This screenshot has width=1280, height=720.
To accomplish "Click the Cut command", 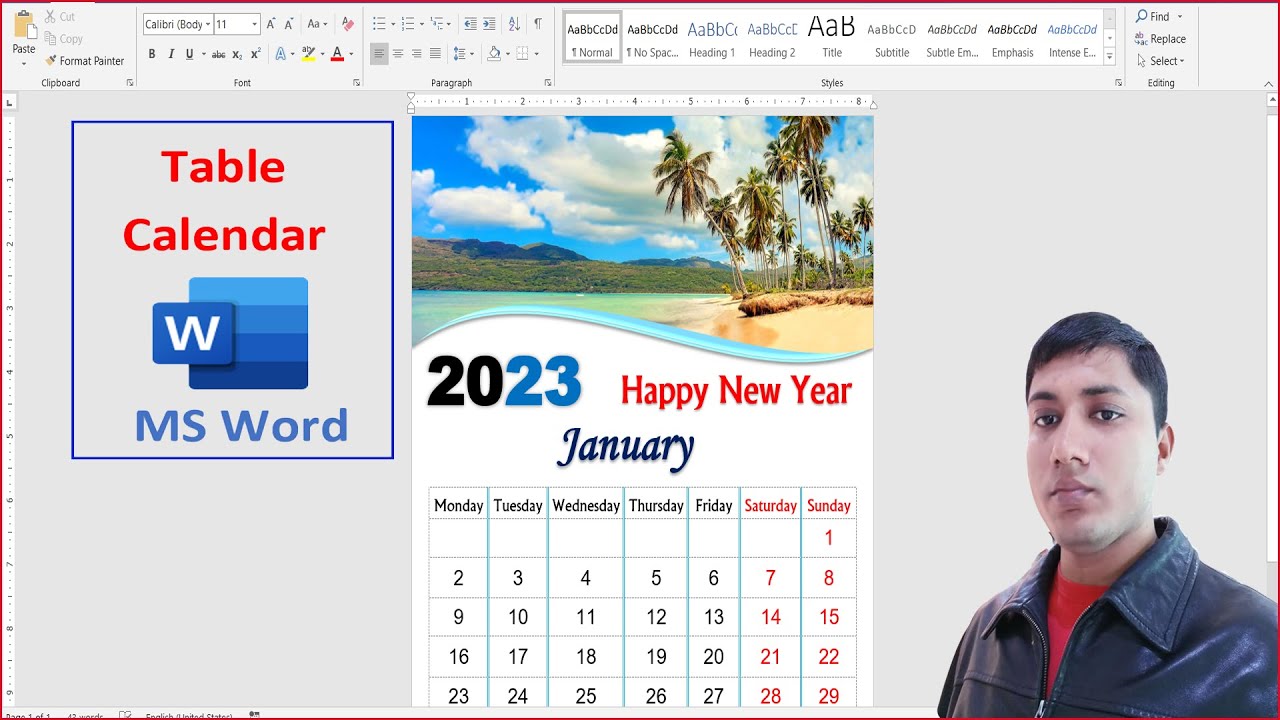I will [x=60, y=17].
